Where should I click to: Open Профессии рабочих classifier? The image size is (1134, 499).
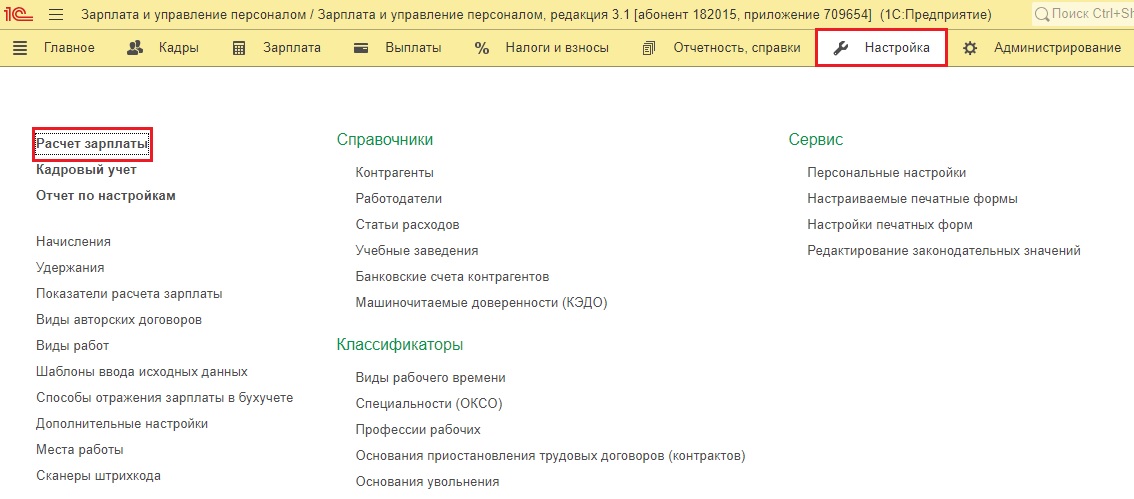point(418,430)
